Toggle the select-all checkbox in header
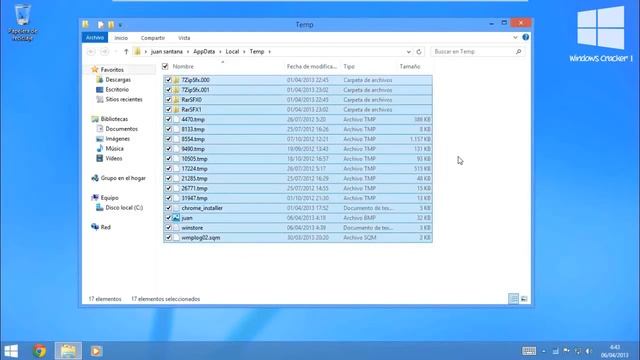640x360 pixels. tap(165, 66)
